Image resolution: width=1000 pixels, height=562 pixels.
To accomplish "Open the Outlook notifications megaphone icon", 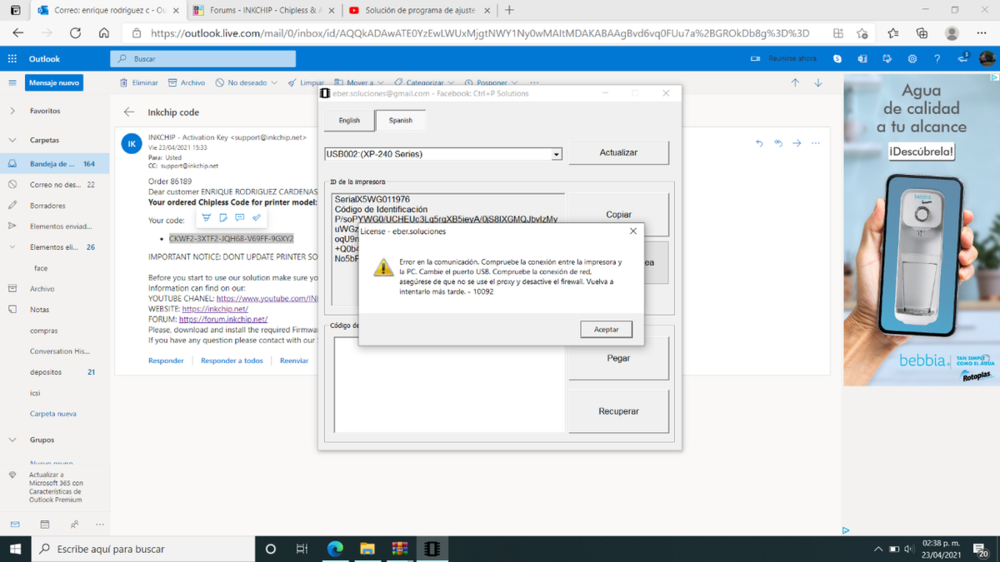I will pyautogui.click(x=963, y=58).
